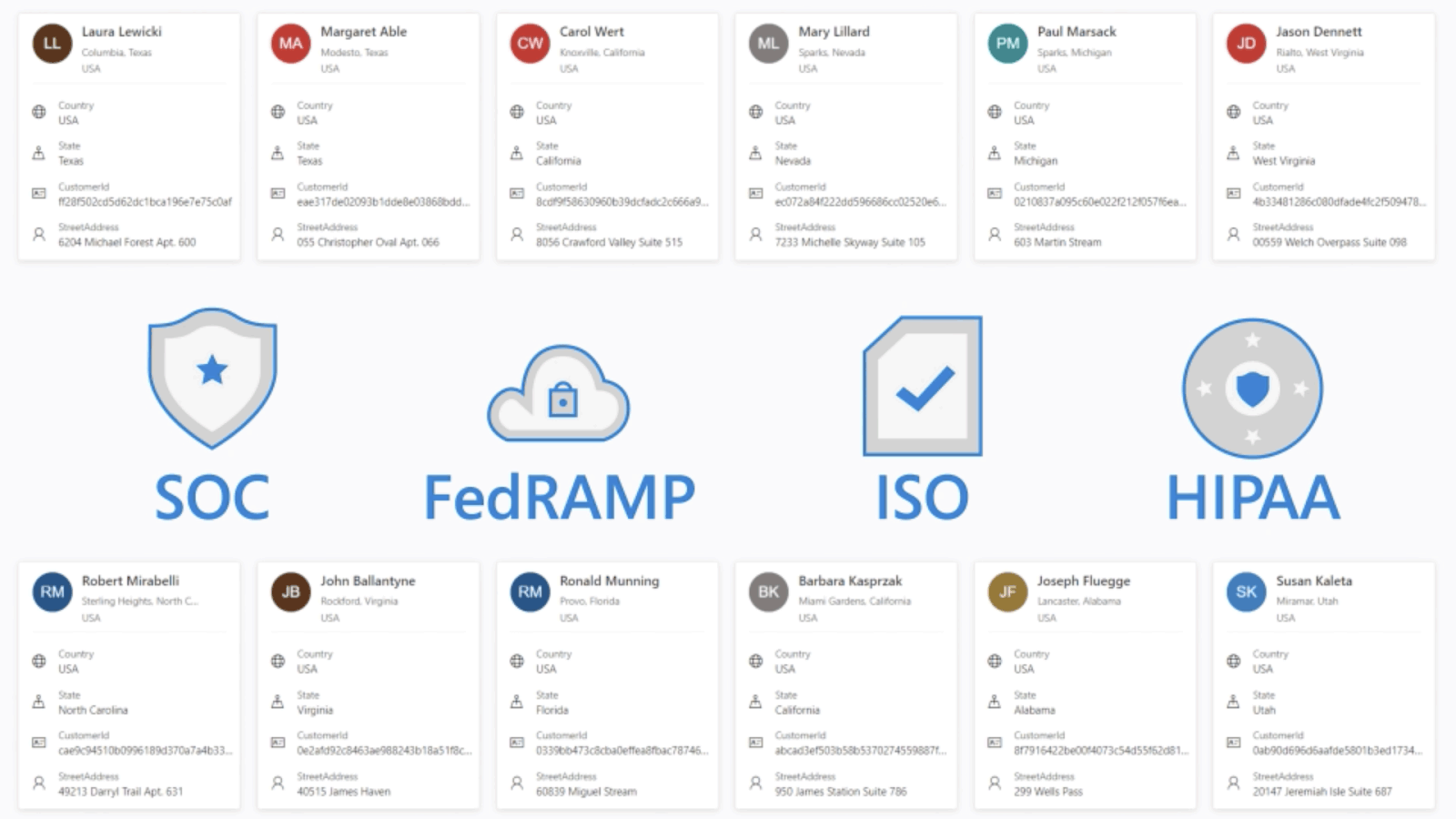Click the HIPAA text label
This screenshot has width=1456, height=819.
(x=1252, y=498)
